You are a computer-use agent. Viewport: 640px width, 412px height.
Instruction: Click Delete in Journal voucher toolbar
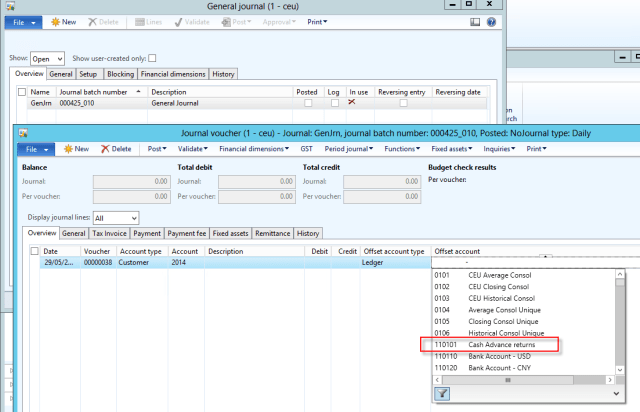tap(116, 149)
